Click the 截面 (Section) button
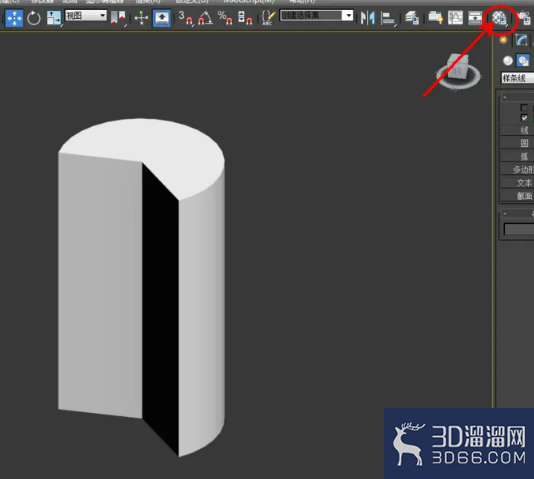This screenshot has height=479, width=534. click(517, 196)
